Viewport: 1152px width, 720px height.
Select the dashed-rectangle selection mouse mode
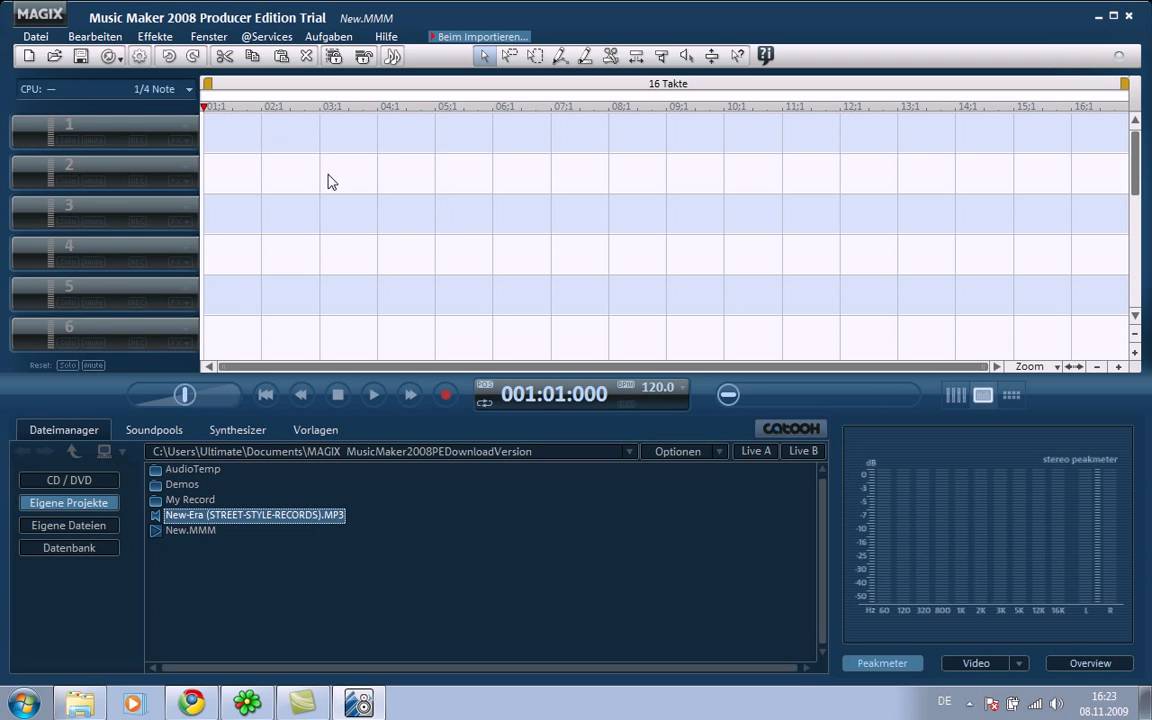click(535, 56)
